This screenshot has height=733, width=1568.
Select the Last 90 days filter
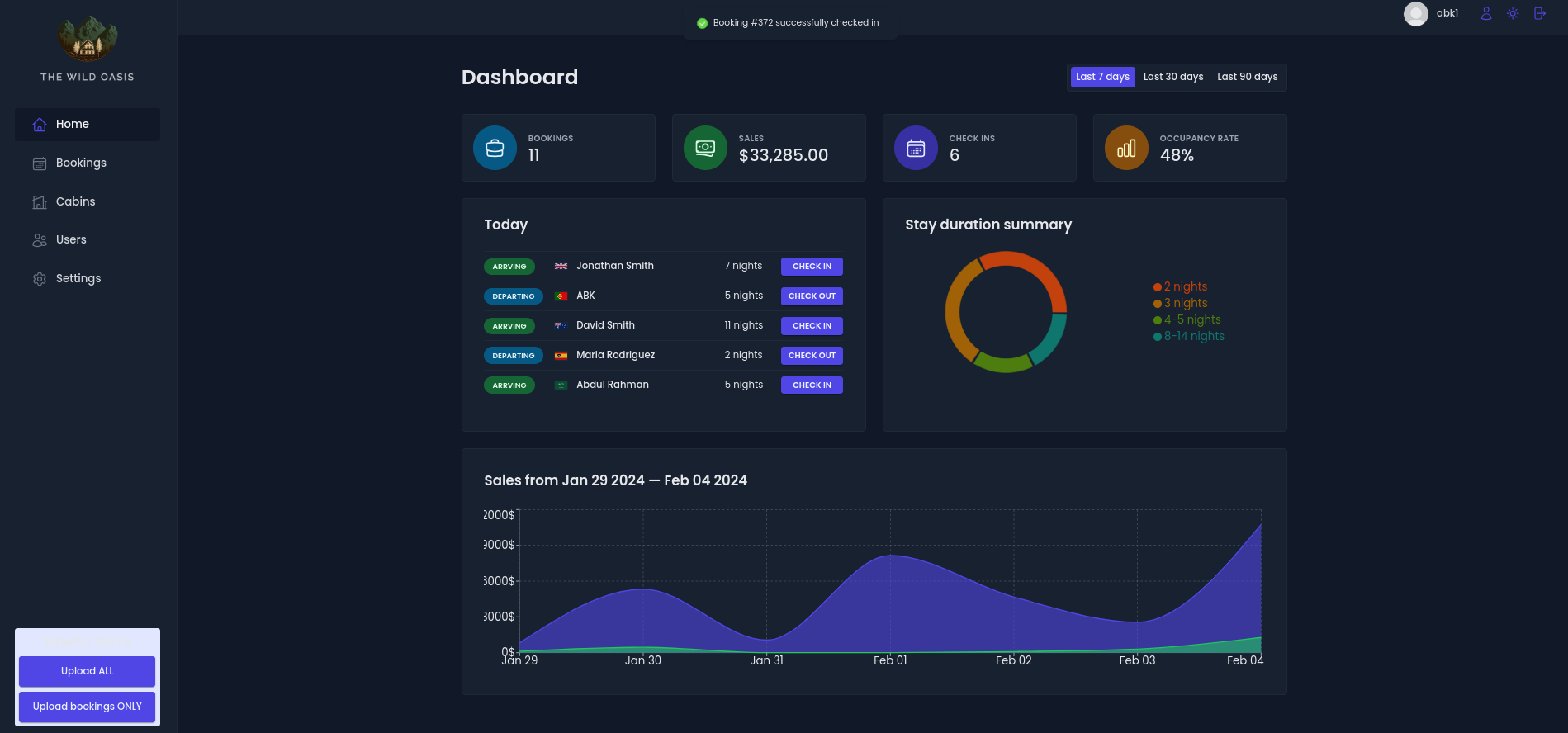coord(1247,77)
